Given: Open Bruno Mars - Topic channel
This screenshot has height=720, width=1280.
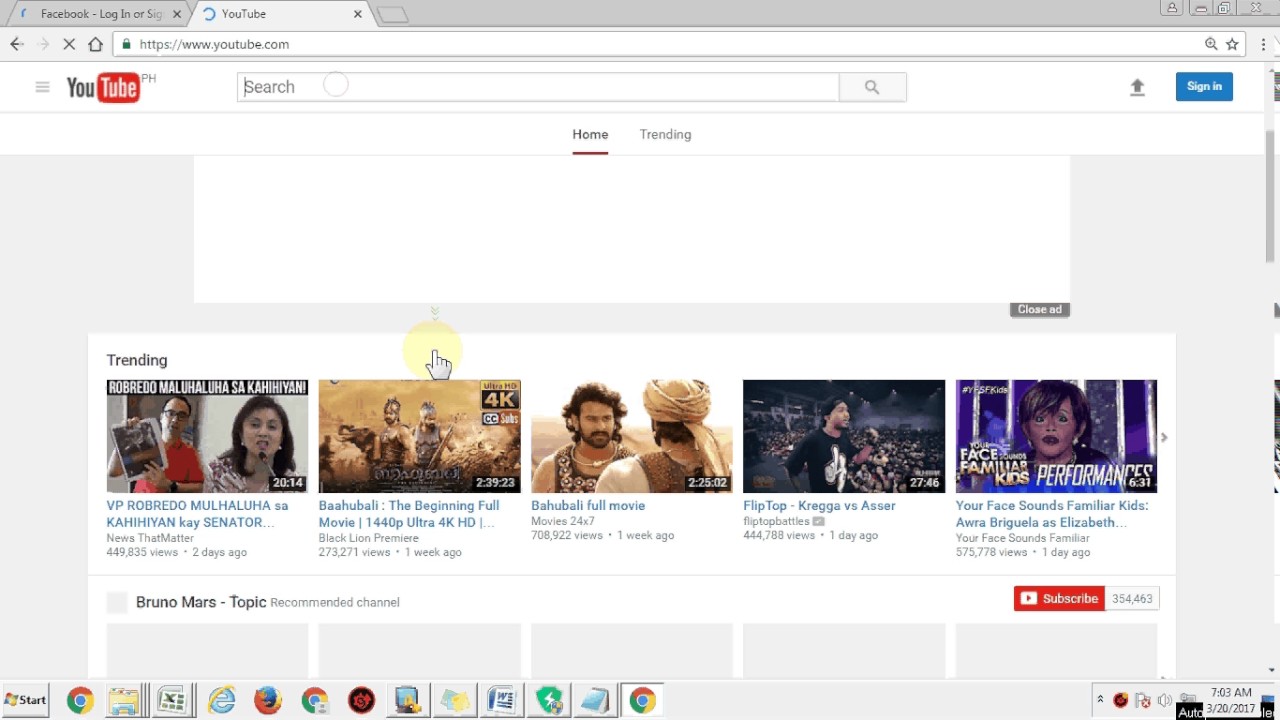Looking at the screenshot, I should pos(201,602).
